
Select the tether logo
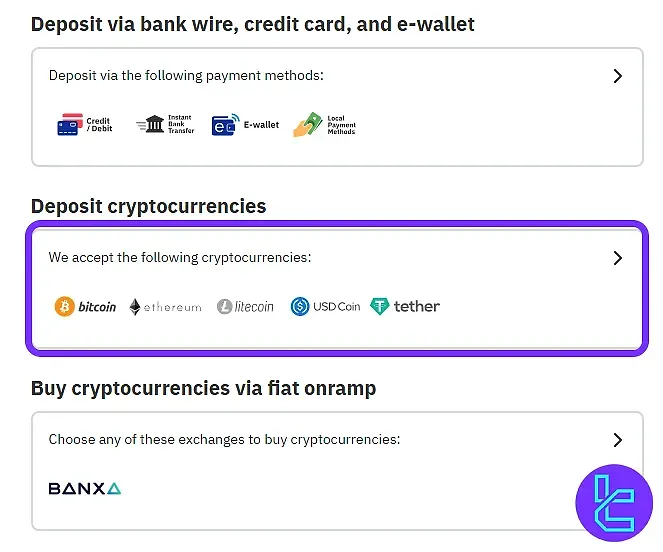point(405,306)
